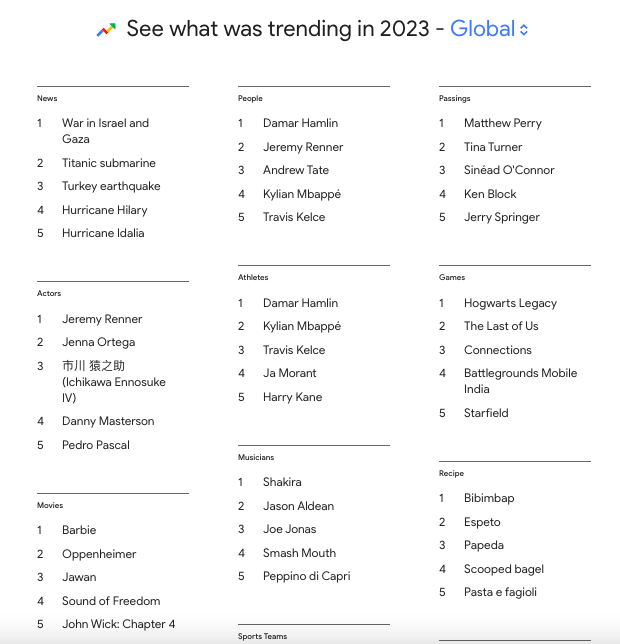The width and height of the screenshot is (620, 644).
Task: Select 'Scooped bagel' in the Recipe list
Action: [x=504, y=569]
